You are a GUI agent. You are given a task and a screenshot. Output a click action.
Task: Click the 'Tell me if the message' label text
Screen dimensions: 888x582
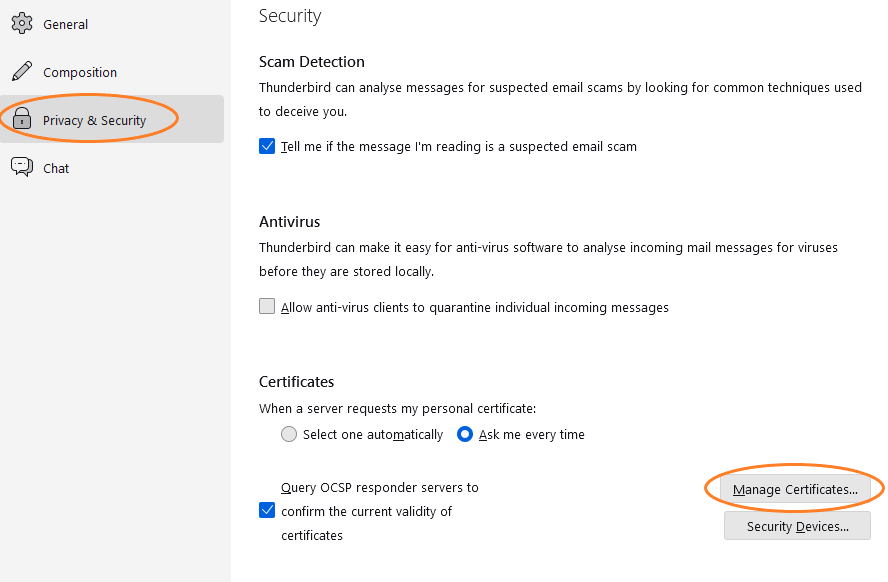[458, 146]
